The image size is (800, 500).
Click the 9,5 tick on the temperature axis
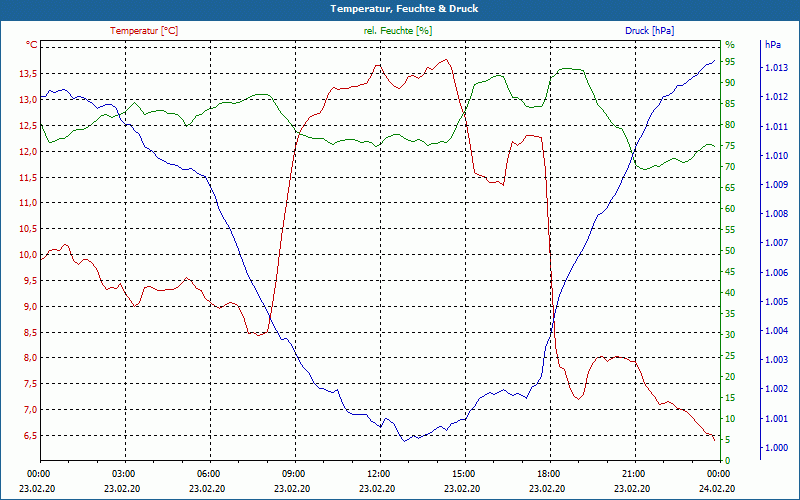point(31,281)
